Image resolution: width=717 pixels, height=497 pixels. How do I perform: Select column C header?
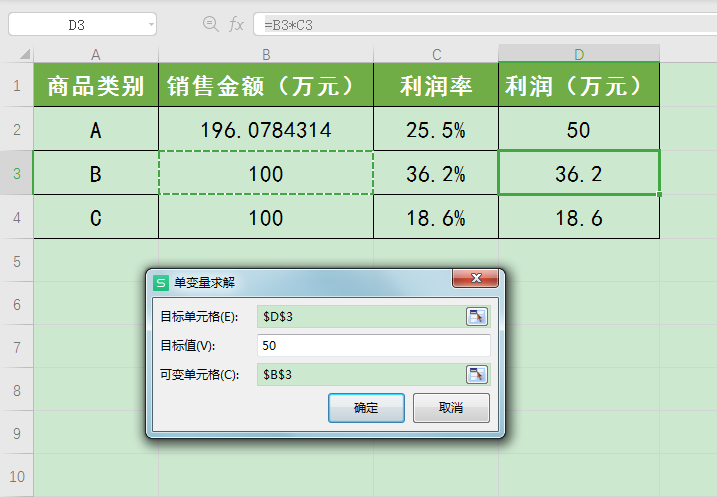click(436, 54)
